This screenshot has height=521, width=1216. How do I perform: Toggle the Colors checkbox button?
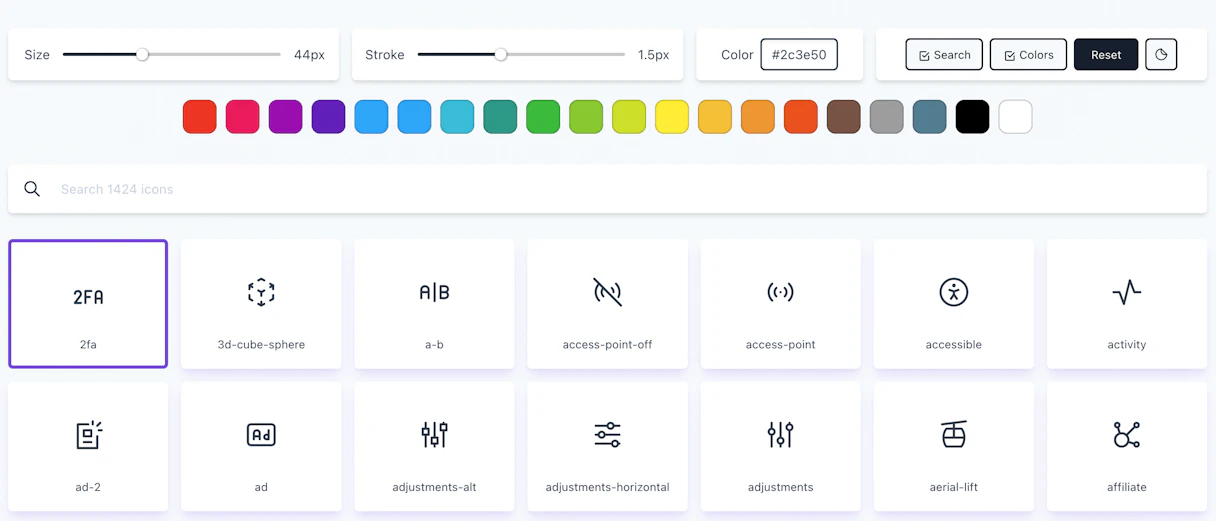(1028, 55)
